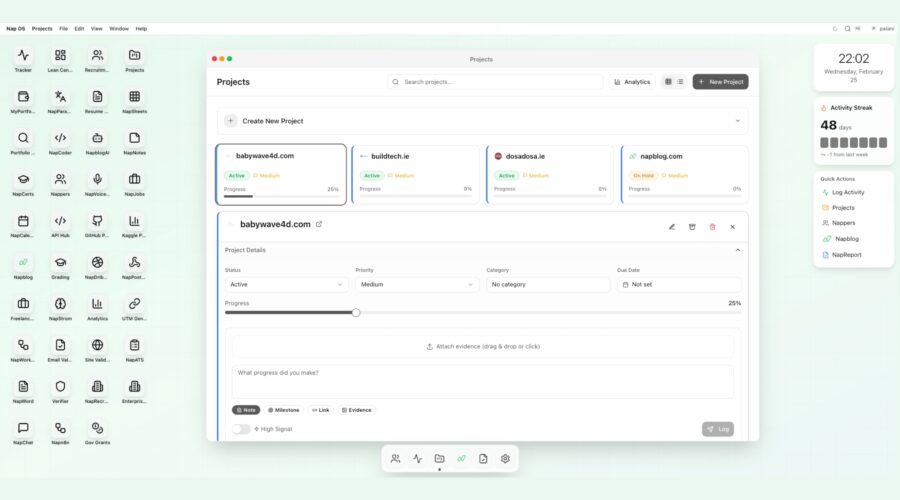The width and height of the screenshot is (900, 500).
Task: Click the Search projects input field
Action: pyautogui.click(x=495, y=82)
